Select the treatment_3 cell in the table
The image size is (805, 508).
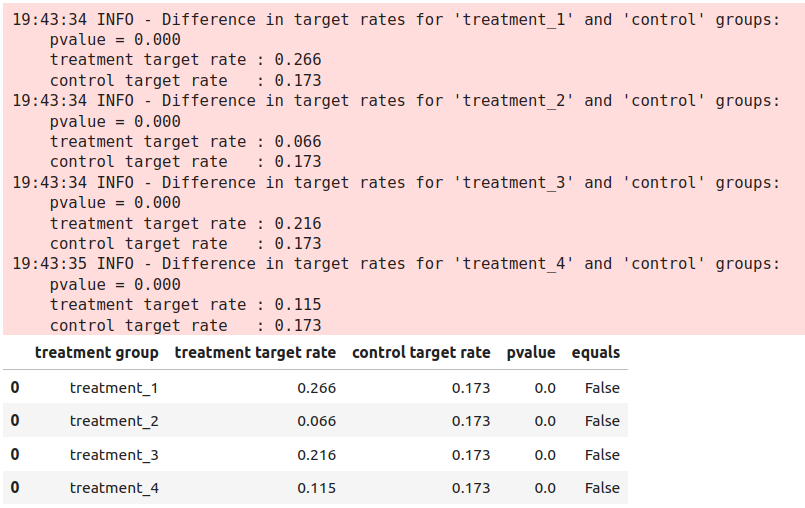point(114,455)
